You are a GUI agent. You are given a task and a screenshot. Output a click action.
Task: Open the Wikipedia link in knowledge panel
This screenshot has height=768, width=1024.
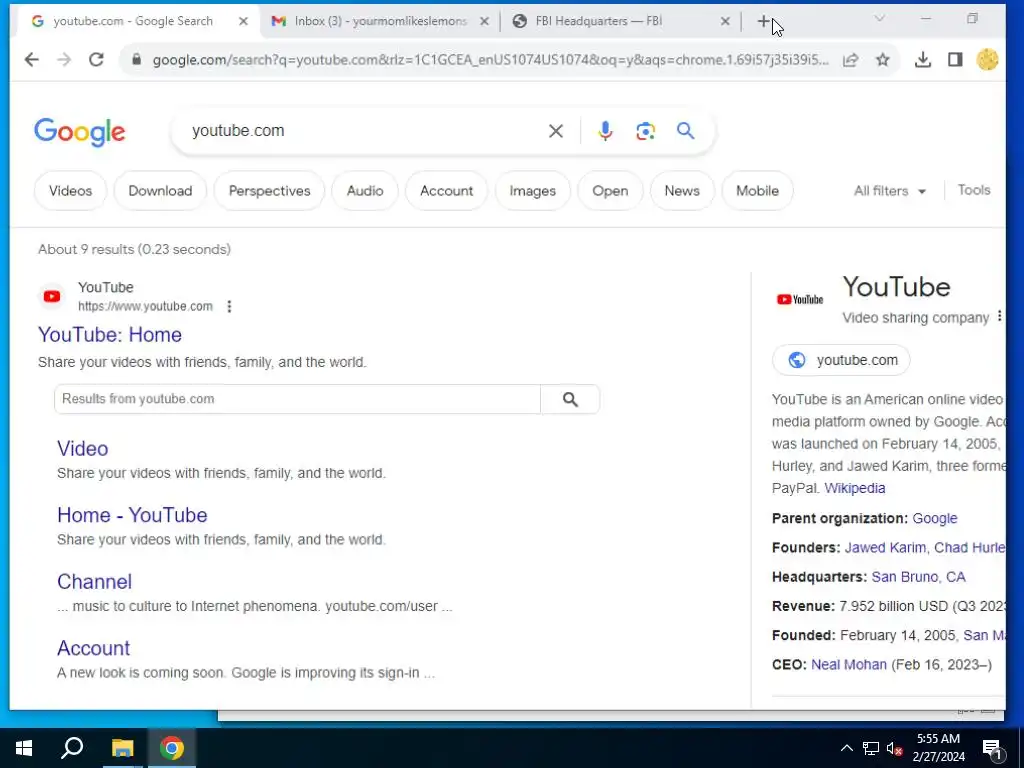[x=854, y=488]
